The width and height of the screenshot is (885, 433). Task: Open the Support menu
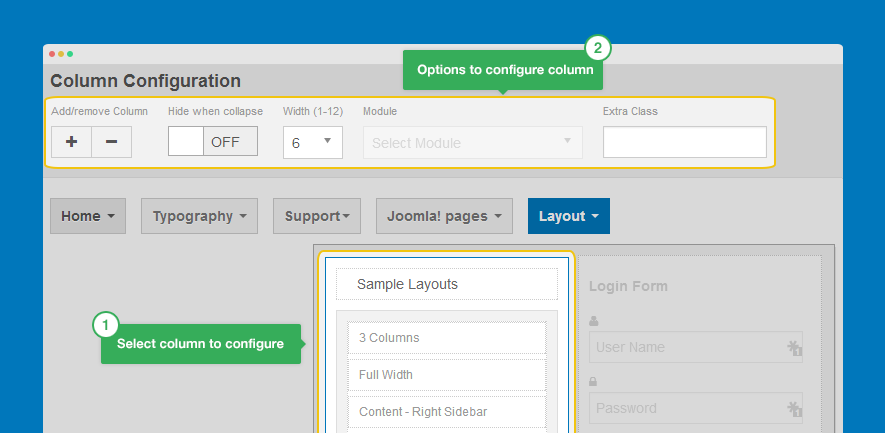pos(317,216)
